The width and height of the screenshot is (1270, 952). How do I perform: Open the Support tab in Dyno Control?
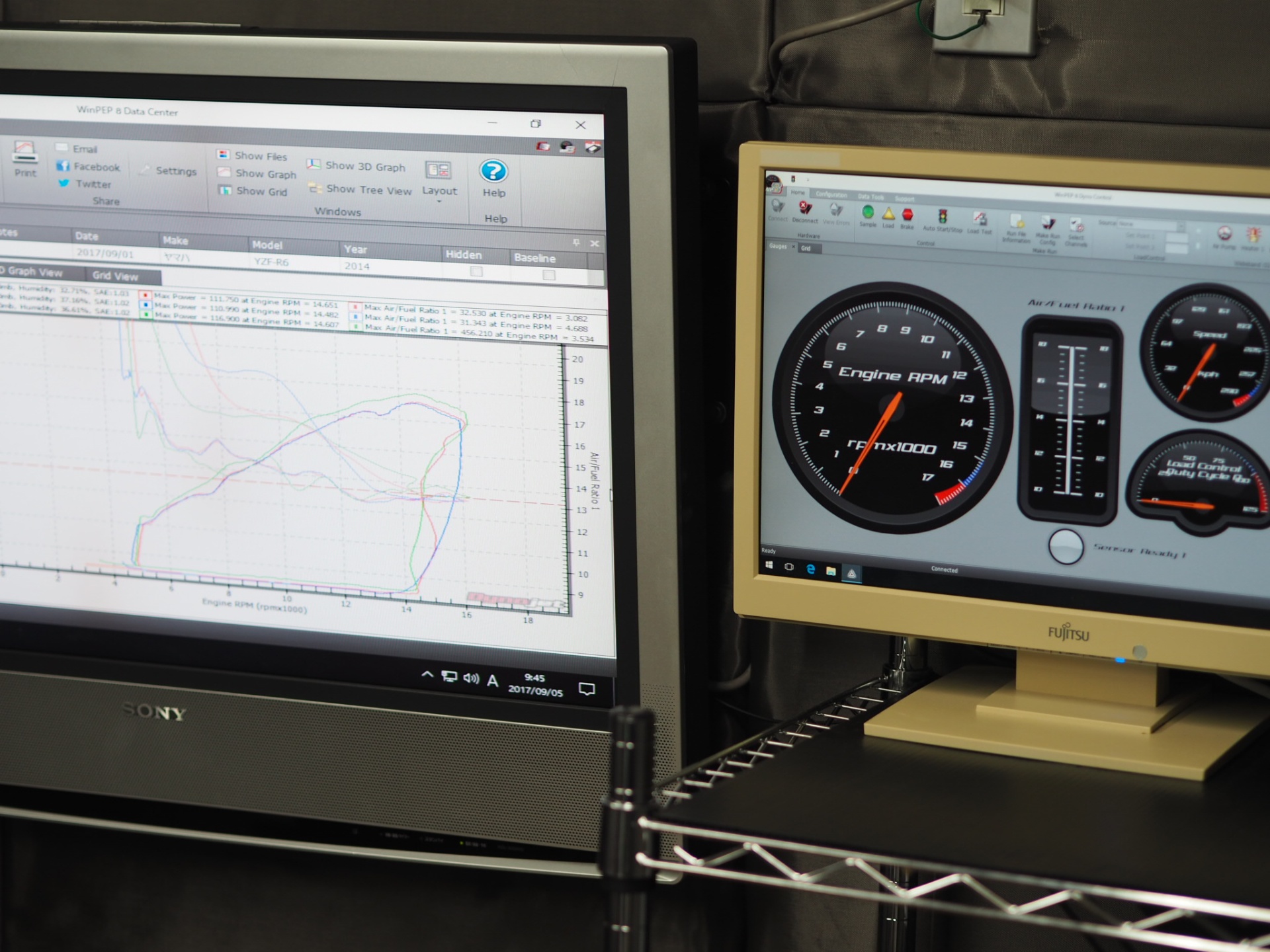pos(904,198)
